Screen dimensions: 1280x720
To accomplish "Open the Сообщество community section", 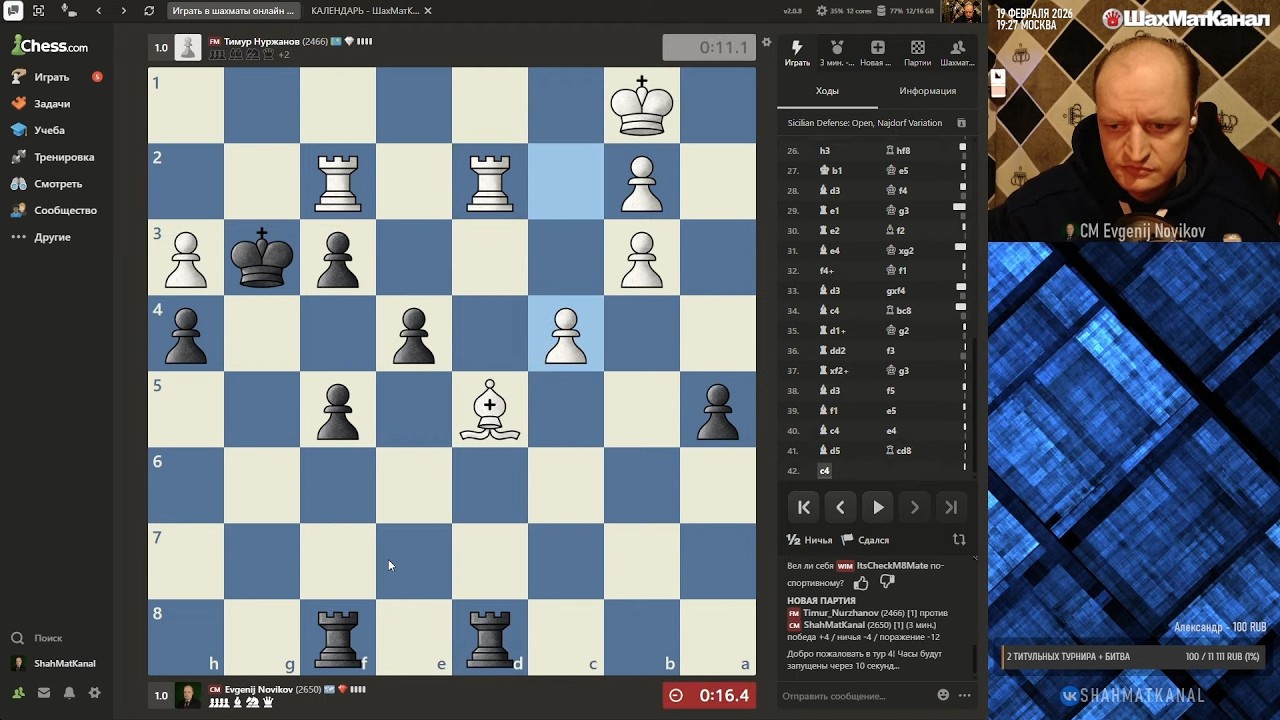I will tap(65, 210).
